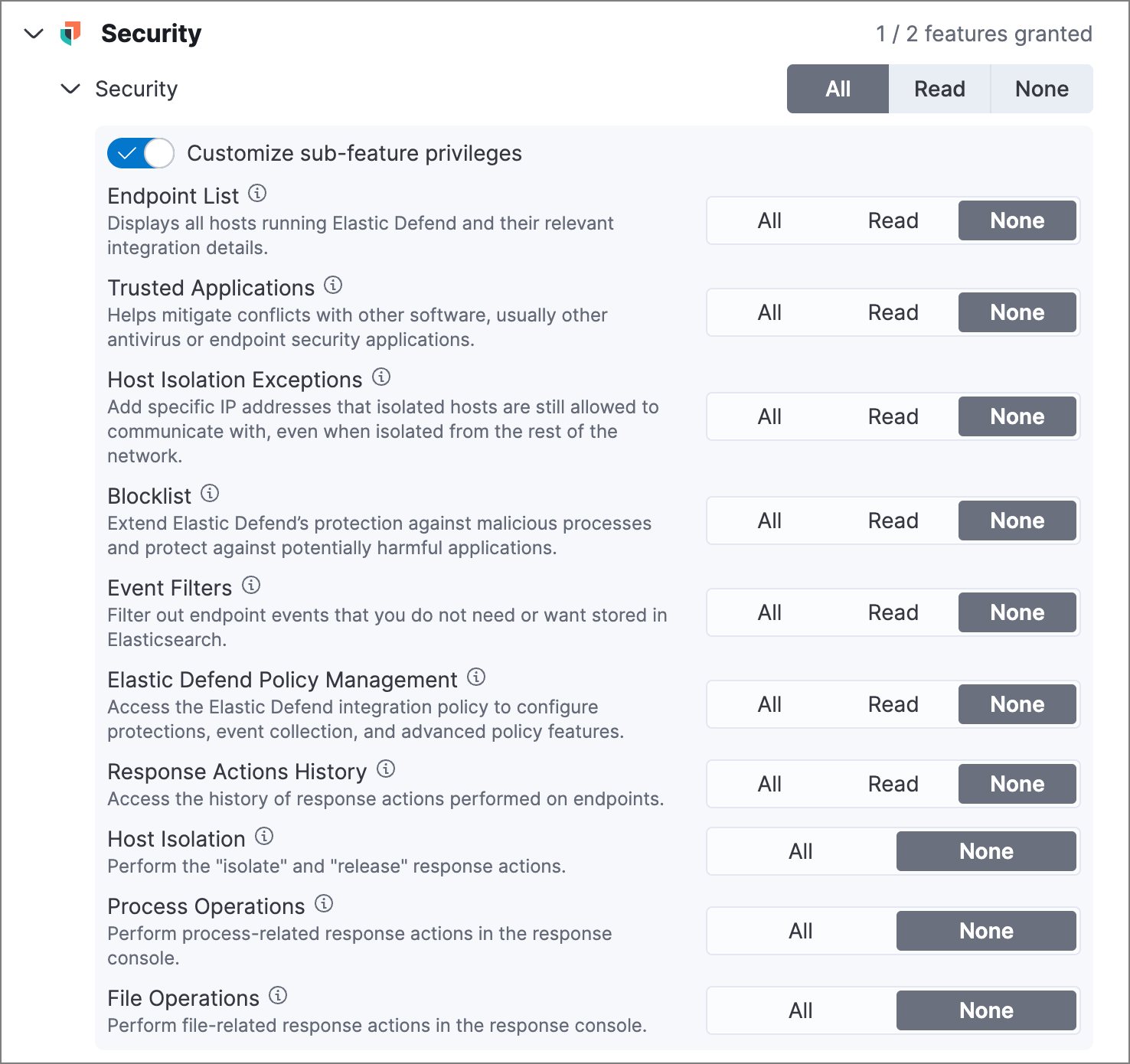Show info for Blocklist feature

point(210,493)
